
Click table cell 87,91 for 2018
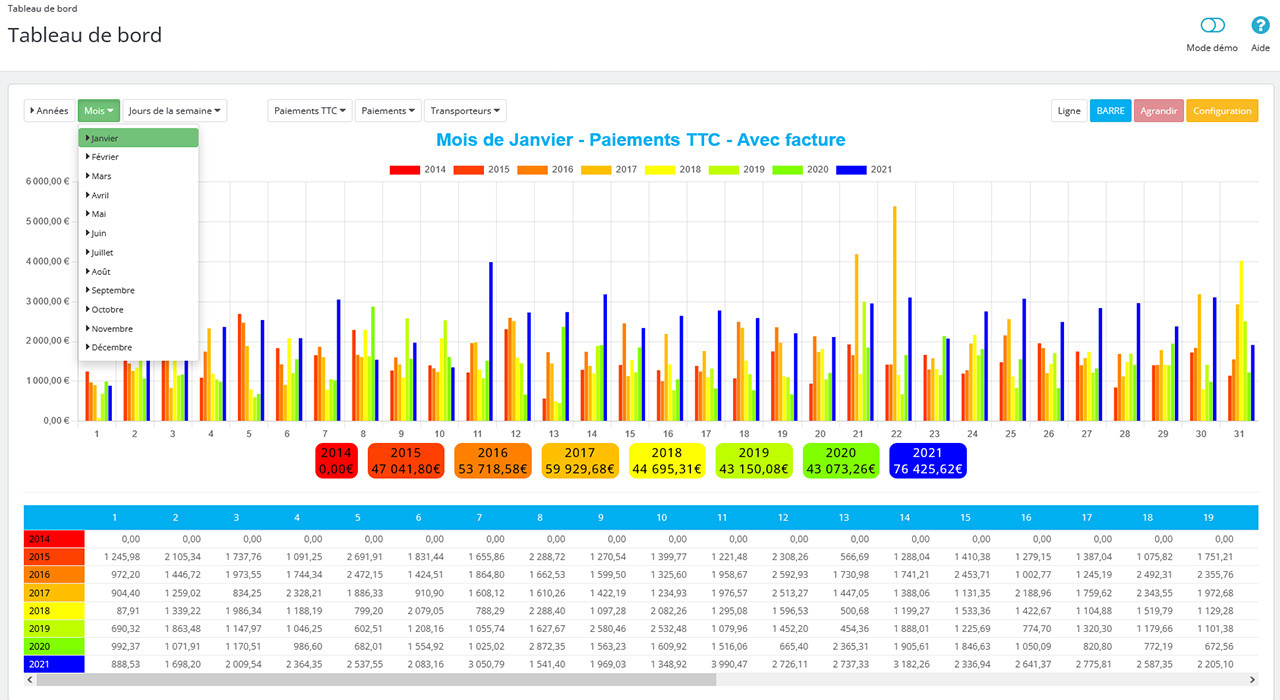click(126, 610)
